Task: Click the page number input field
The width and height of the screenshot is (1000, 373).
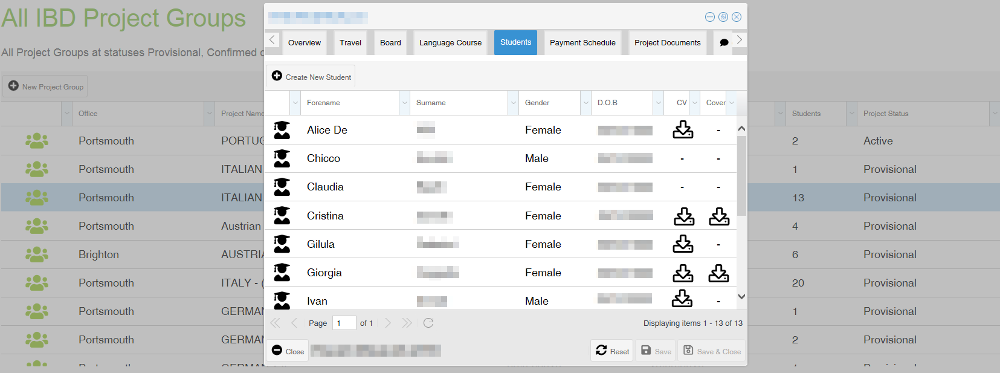Action: point(344,323)
